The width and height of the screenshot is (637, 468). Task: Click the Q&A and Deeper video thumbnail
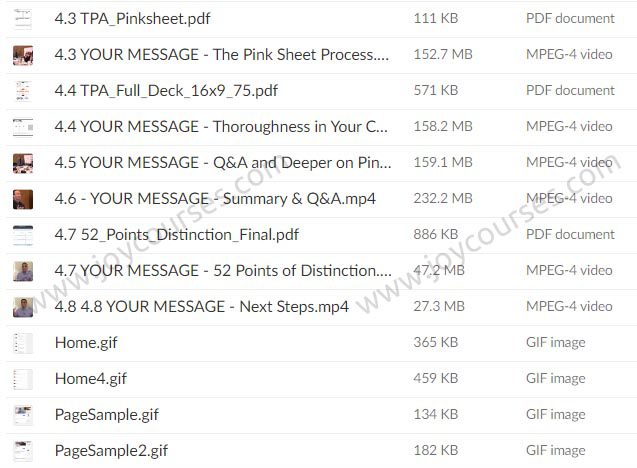click(23, 163)
